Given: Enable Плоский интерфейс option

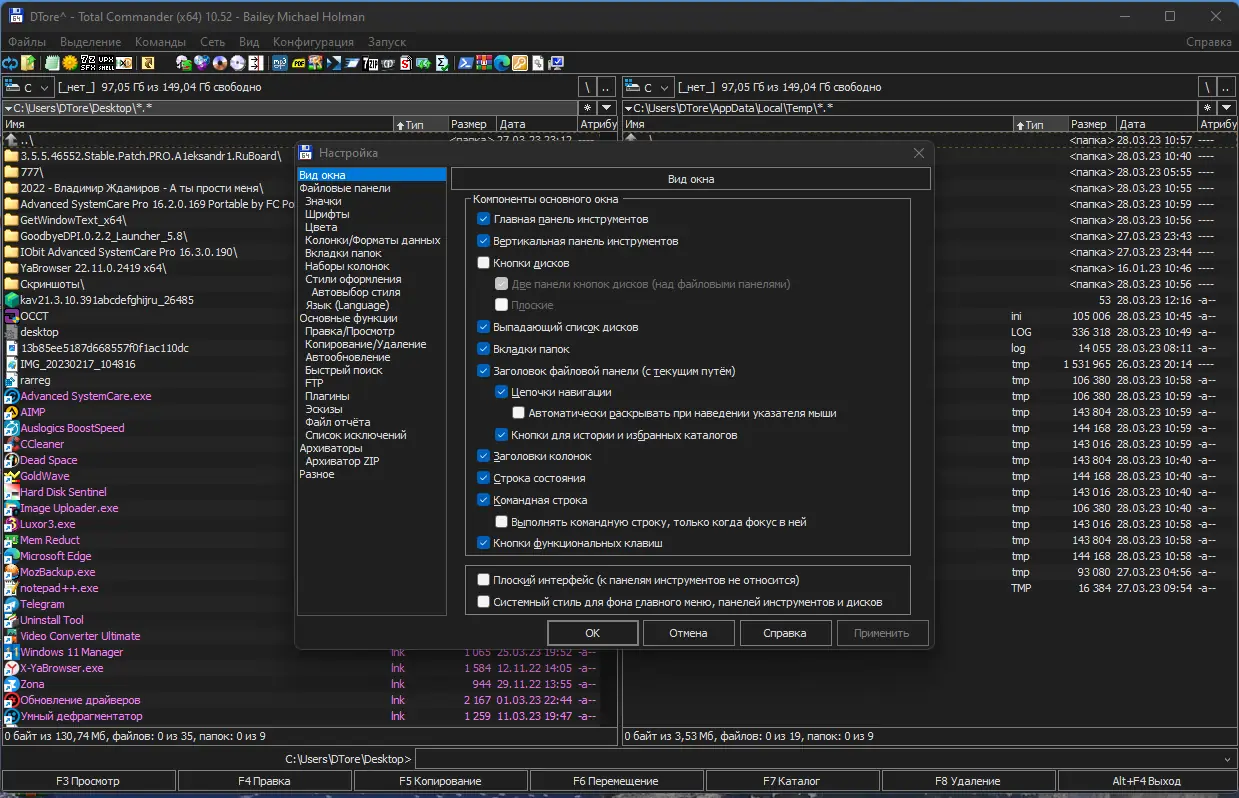Looking at the screenshot, I should [484, 579].
